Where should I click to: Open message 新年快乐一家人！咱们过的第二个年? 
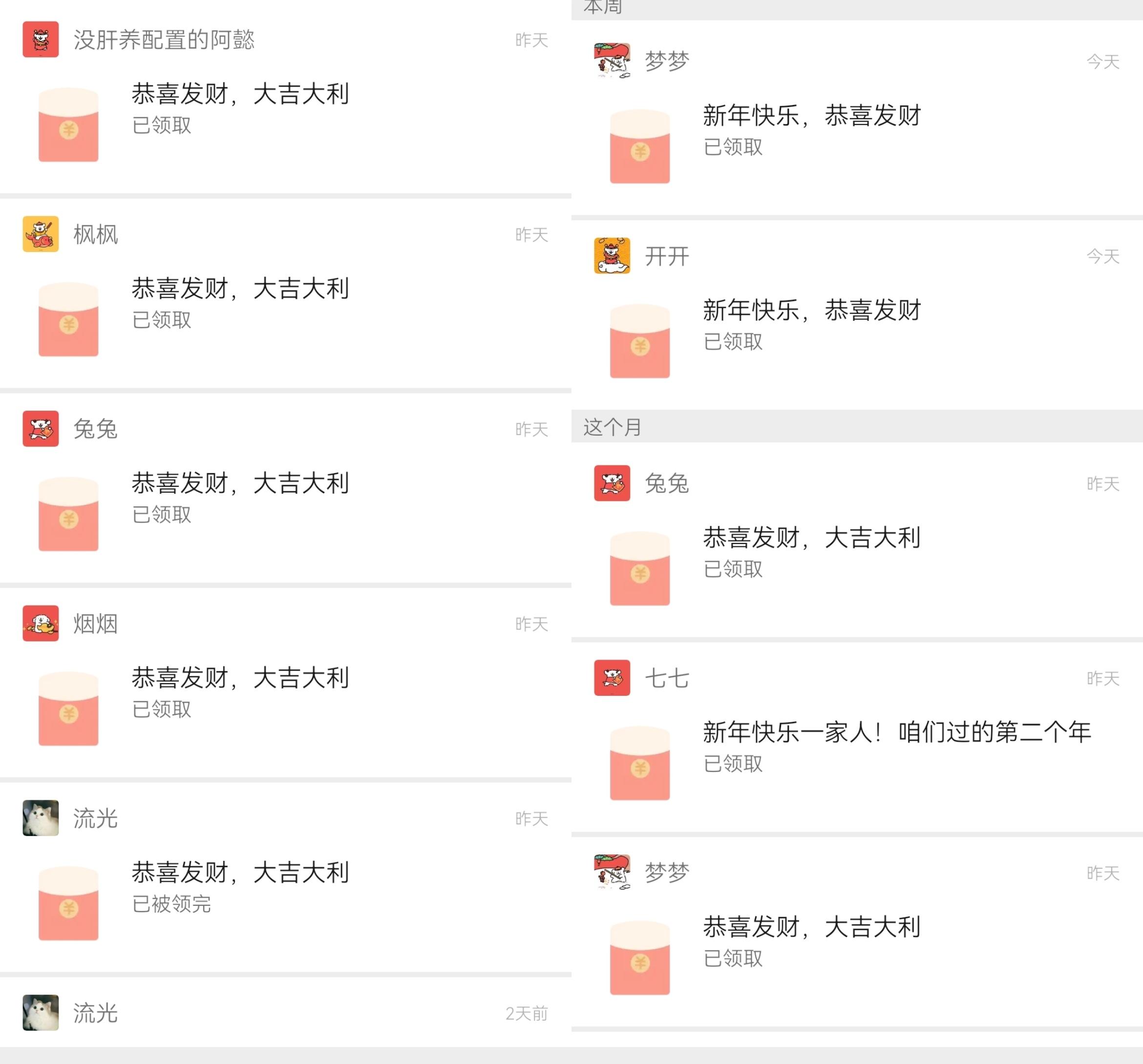(x=897, y=732)
